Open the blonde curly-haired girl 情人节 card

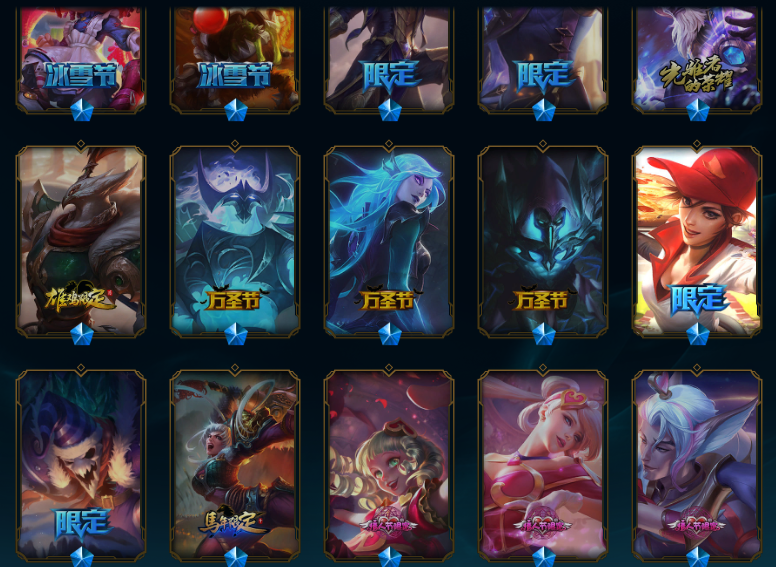pyautogui.click(x=389, y=465)
